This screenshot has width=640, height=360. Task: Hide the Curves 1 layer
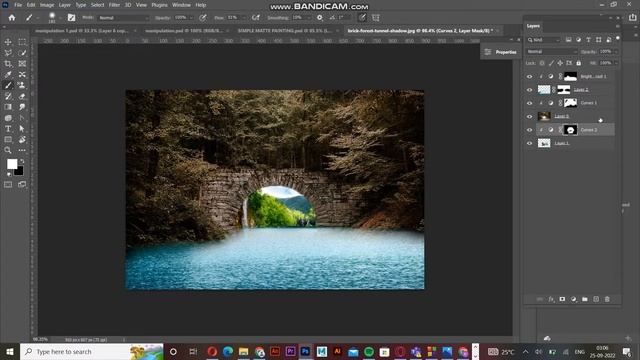(x=529, y=103)
